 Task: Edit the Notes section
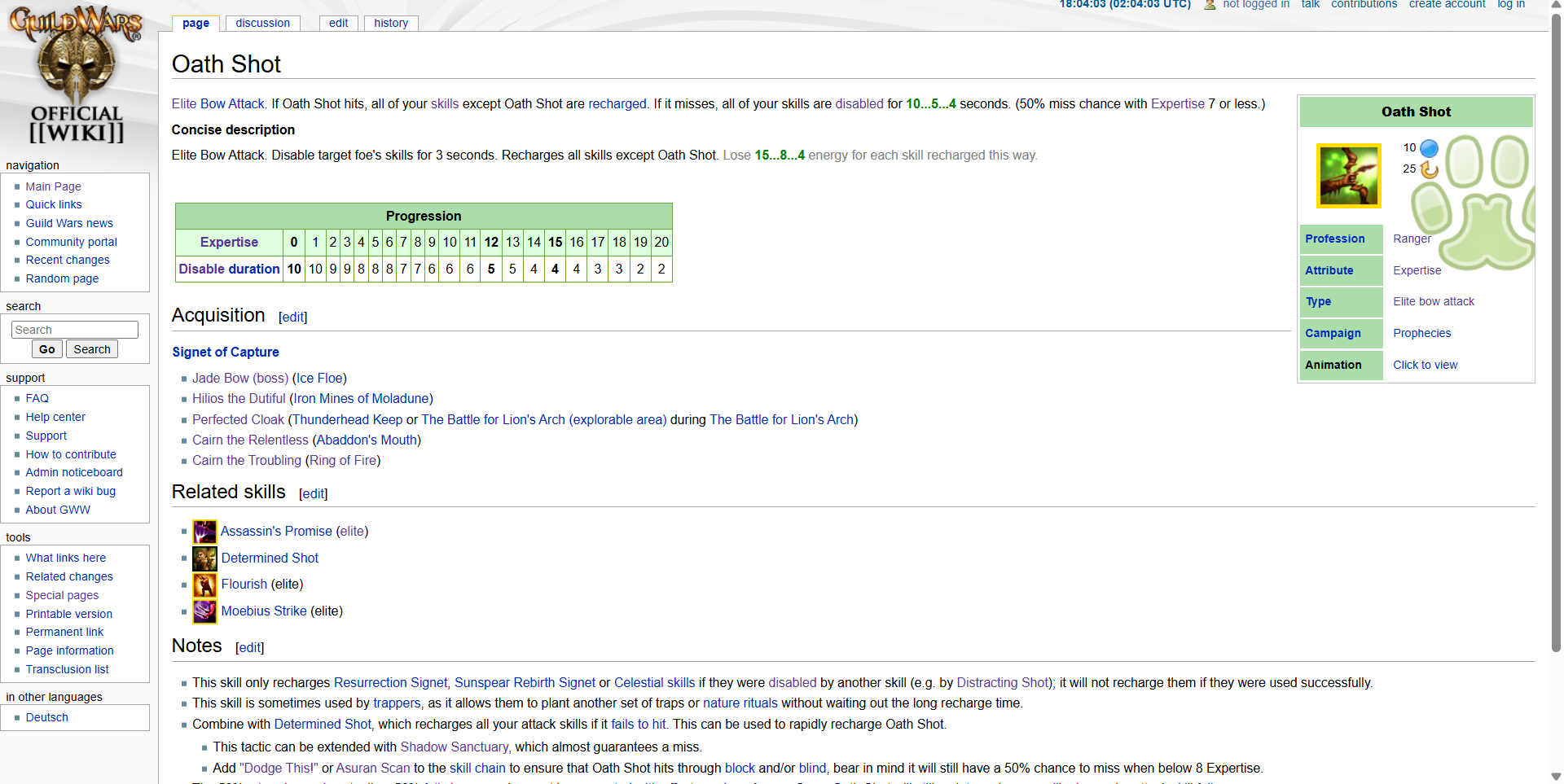click(250, 648)
